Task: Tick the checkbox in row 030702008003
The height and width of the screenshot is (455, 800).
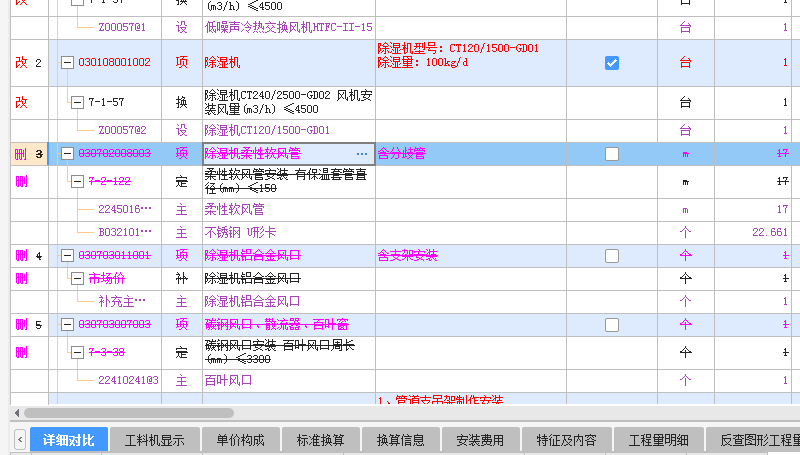Action: (612, 154)
